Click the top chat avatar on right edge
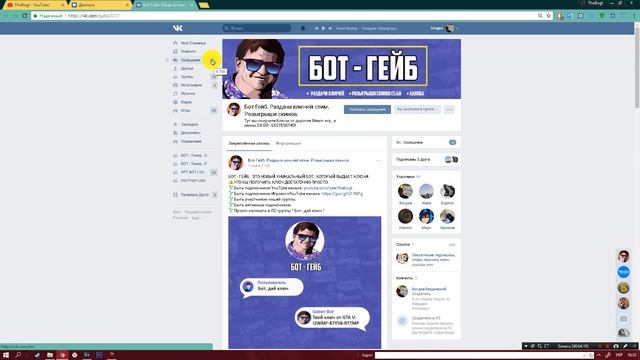The height and width of the screenshot is (360, 640). pyautogui.click(x=624, y=256)
